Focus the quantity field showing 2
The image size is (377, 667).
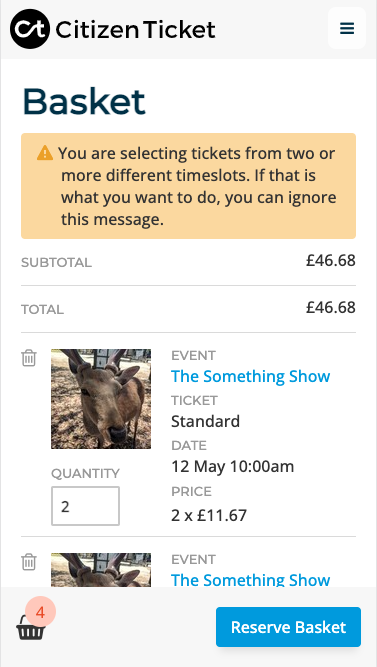coord(86,506)
